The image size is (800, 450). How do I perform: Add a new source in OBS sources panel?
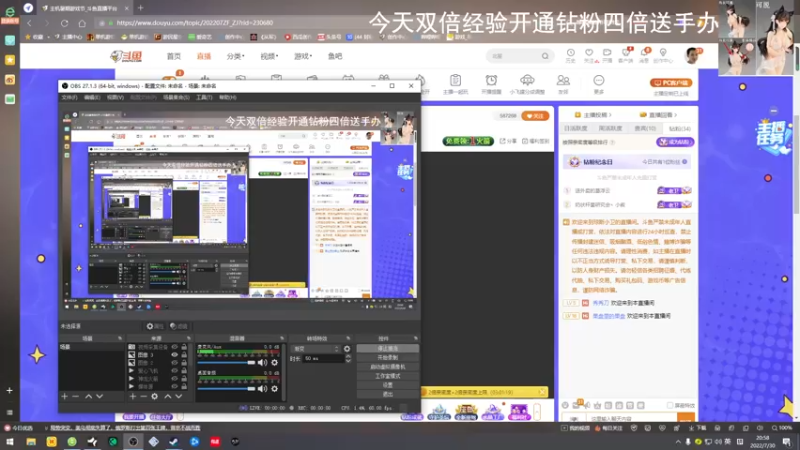point(133,396)
